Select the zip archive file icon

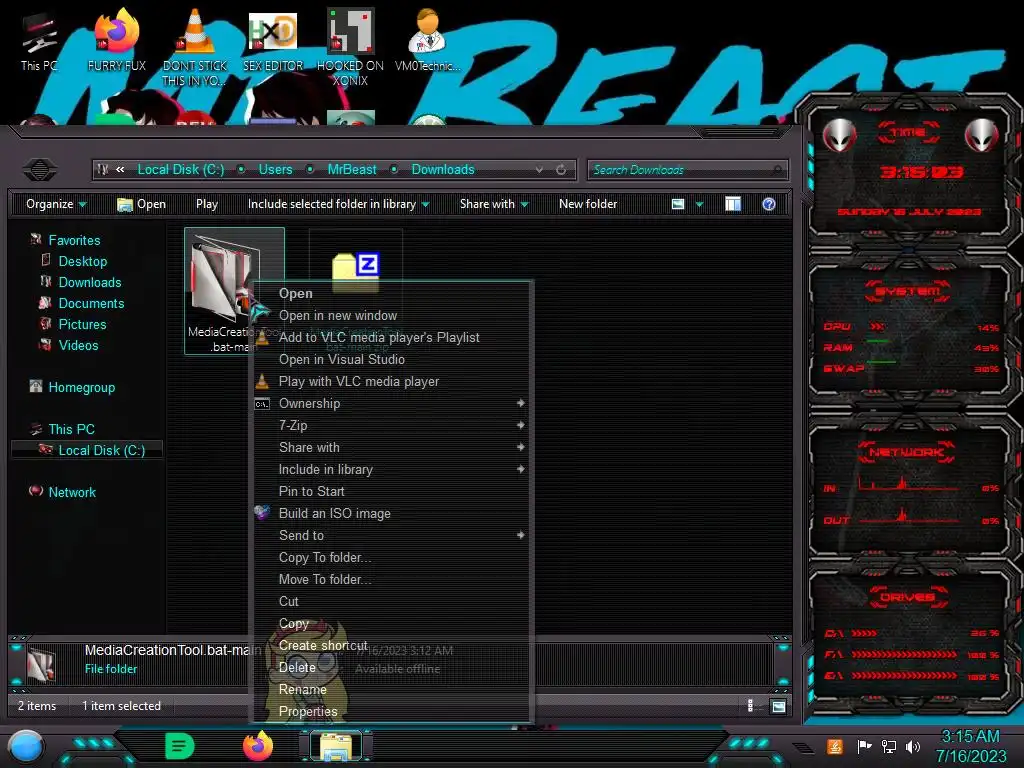(356, 272)
